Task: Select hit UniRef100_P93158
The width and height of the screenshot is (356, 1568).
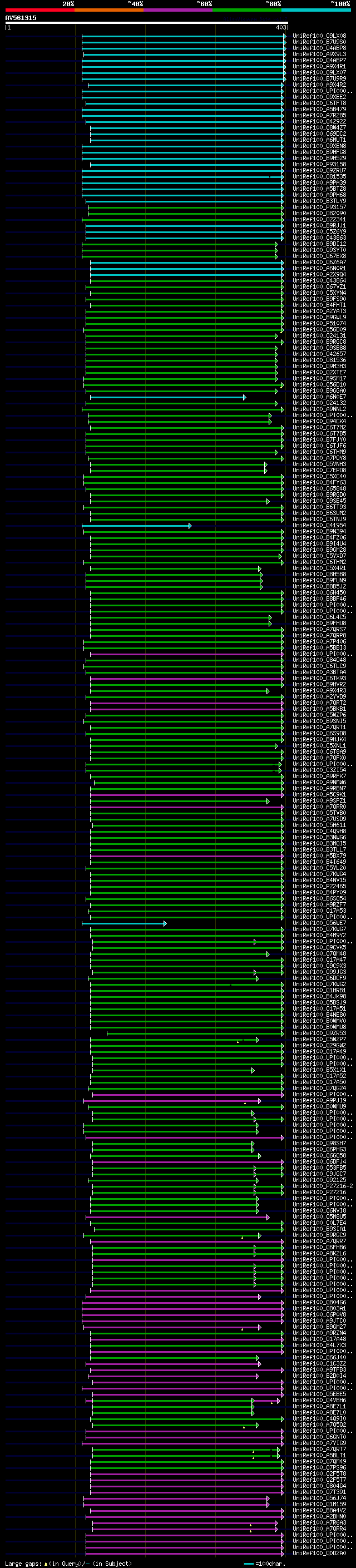Action: coord(319,164)
